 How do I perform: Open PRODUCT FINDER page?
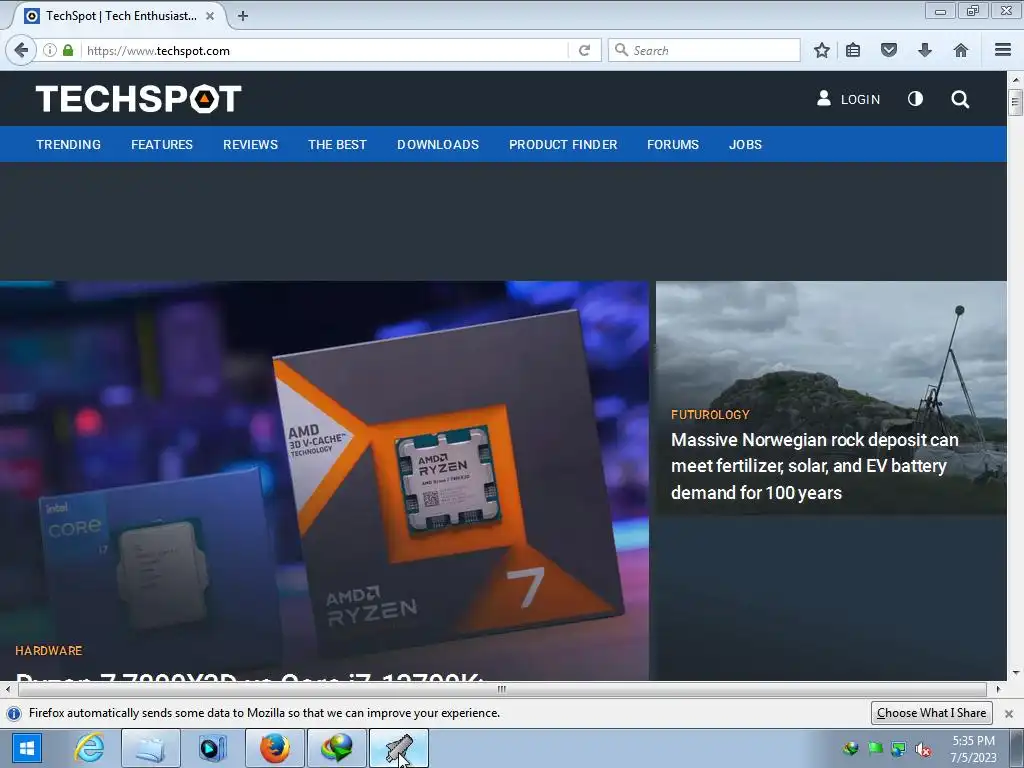(x=563, y=144)
